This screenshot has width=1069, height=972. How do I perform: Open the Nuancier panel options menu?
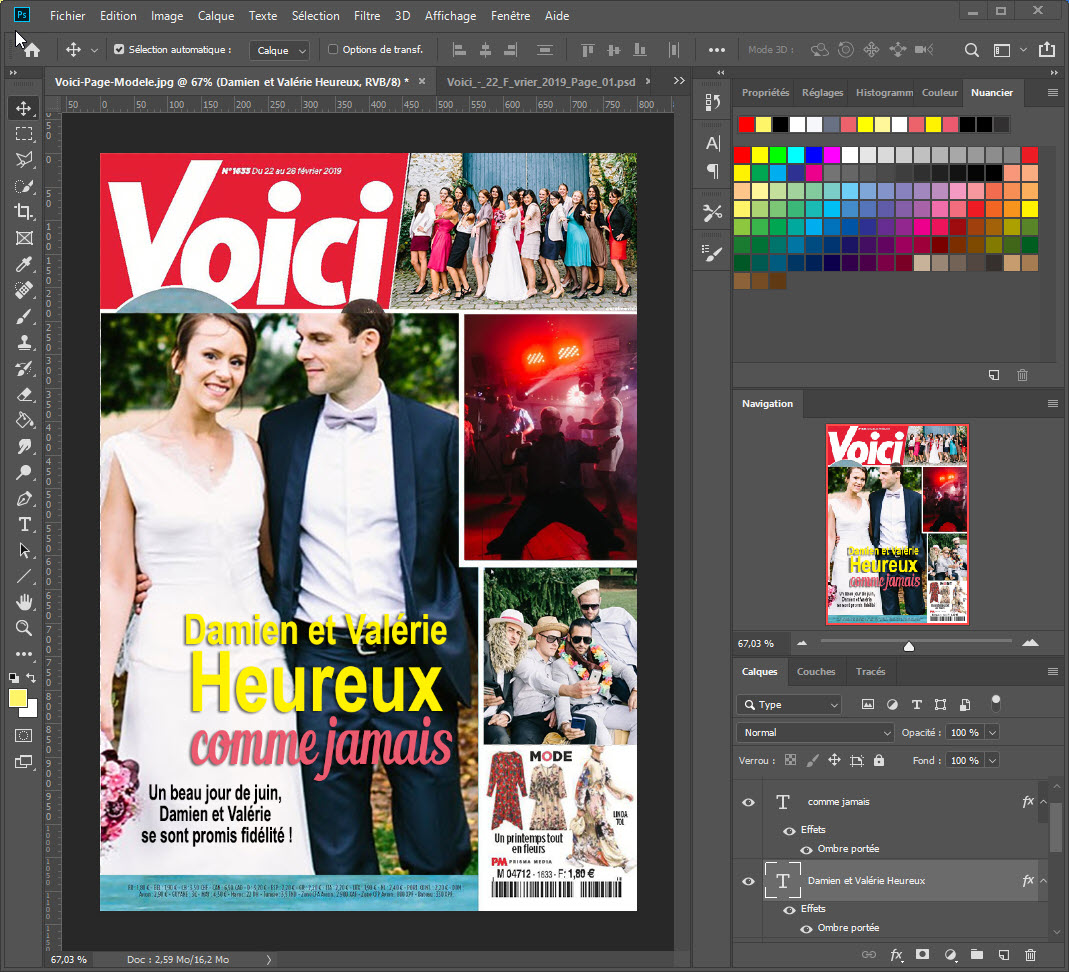pos(1053,93)
